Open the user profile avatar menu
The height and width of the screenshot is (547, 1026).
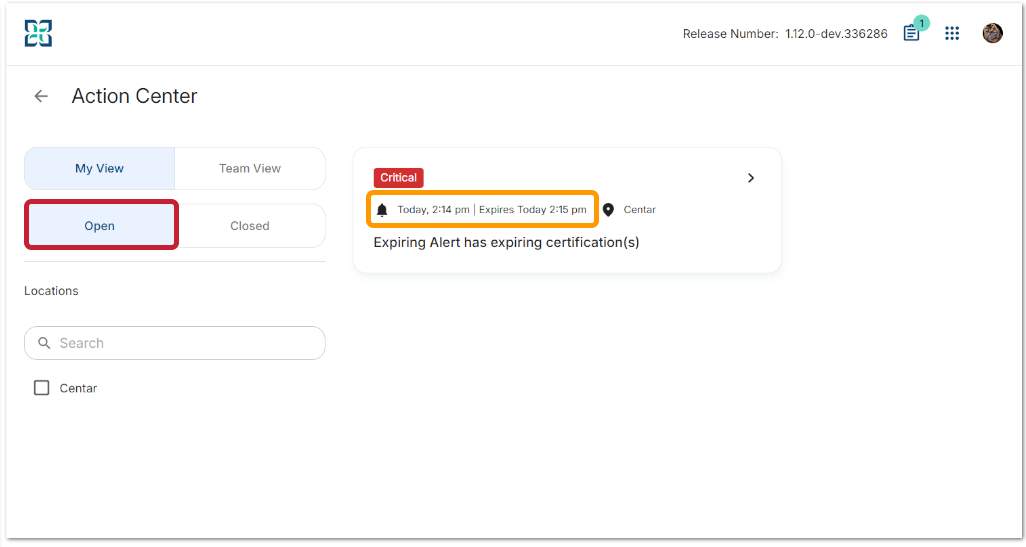tap(992, 33)
